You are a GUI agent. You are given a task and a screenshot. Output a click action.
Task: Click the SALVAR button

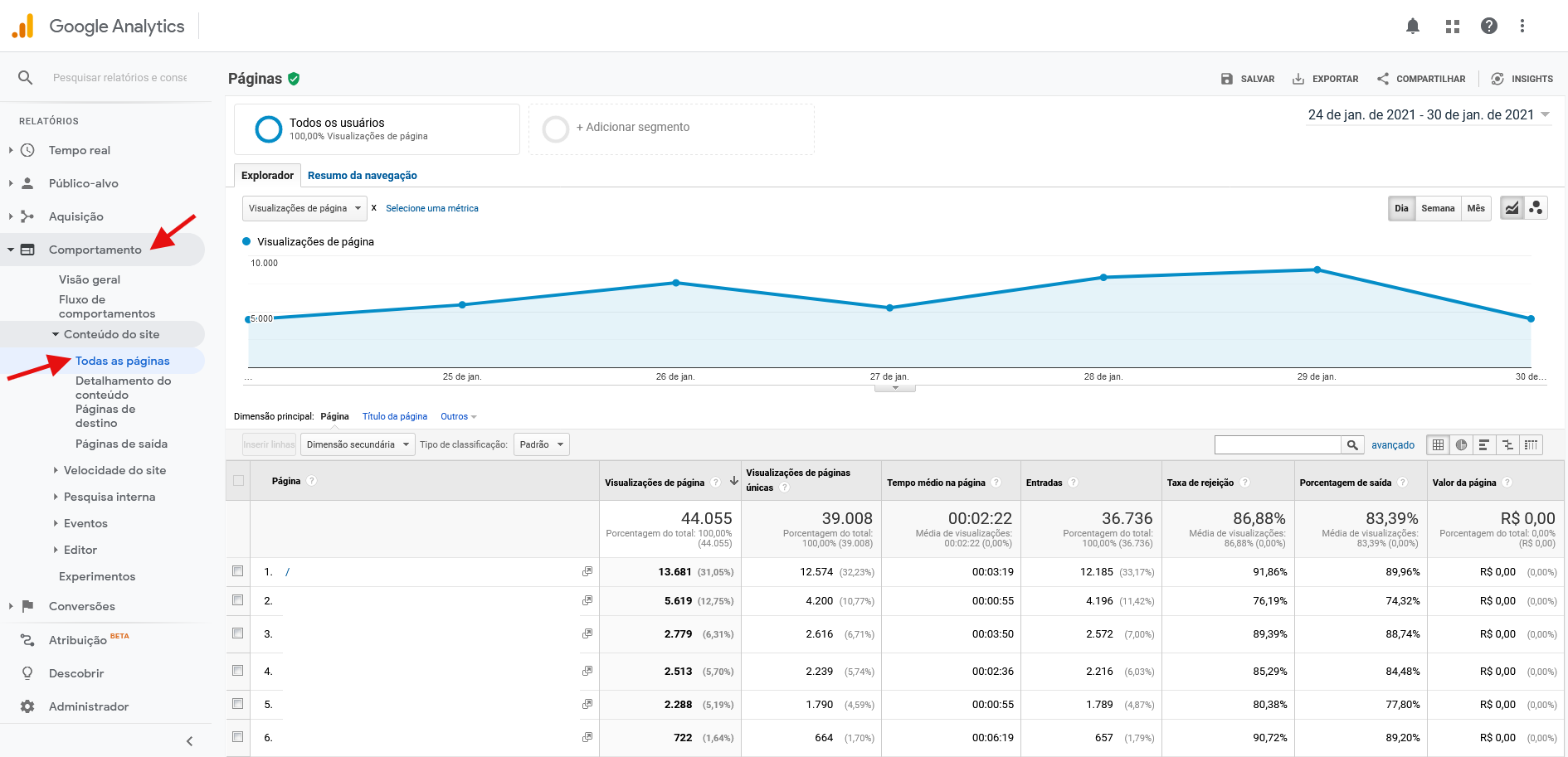[x=1247, y=79]
